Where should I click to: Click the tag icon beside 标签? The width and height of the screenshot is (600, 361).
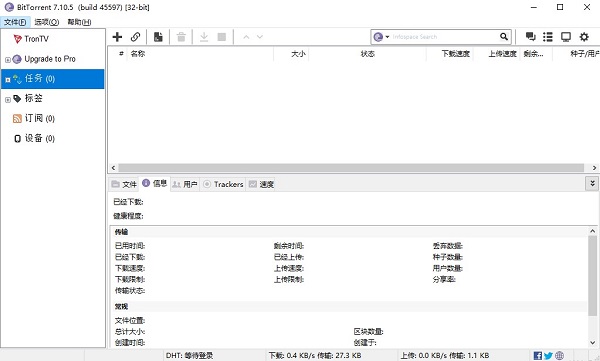(x=17, y=99)
